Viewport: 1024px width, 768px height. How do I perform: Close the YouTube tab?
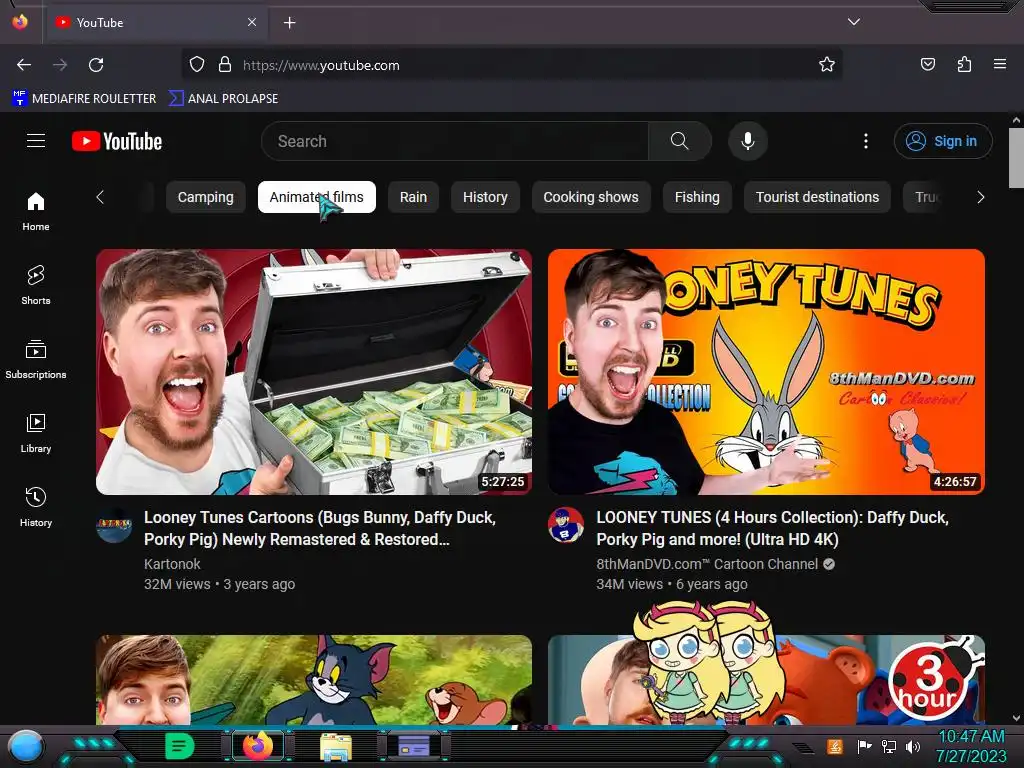coord(252,22)
